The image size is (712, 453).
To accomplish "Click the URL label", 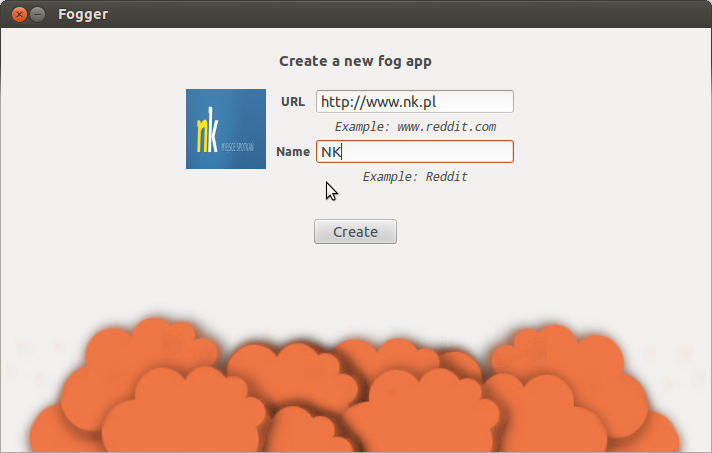I will 293,102.
